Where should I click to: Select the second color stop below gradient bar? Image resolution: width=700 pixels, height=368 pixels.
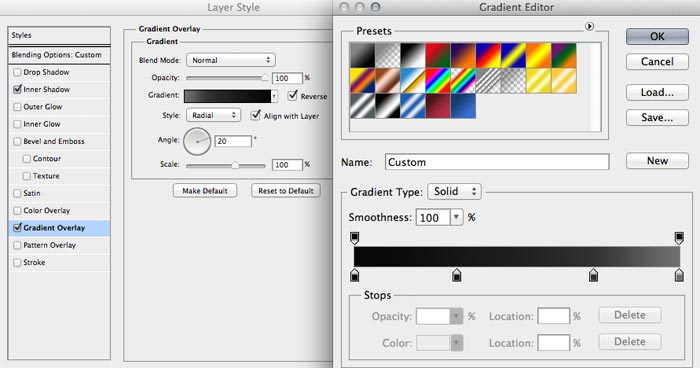point(456,275)
